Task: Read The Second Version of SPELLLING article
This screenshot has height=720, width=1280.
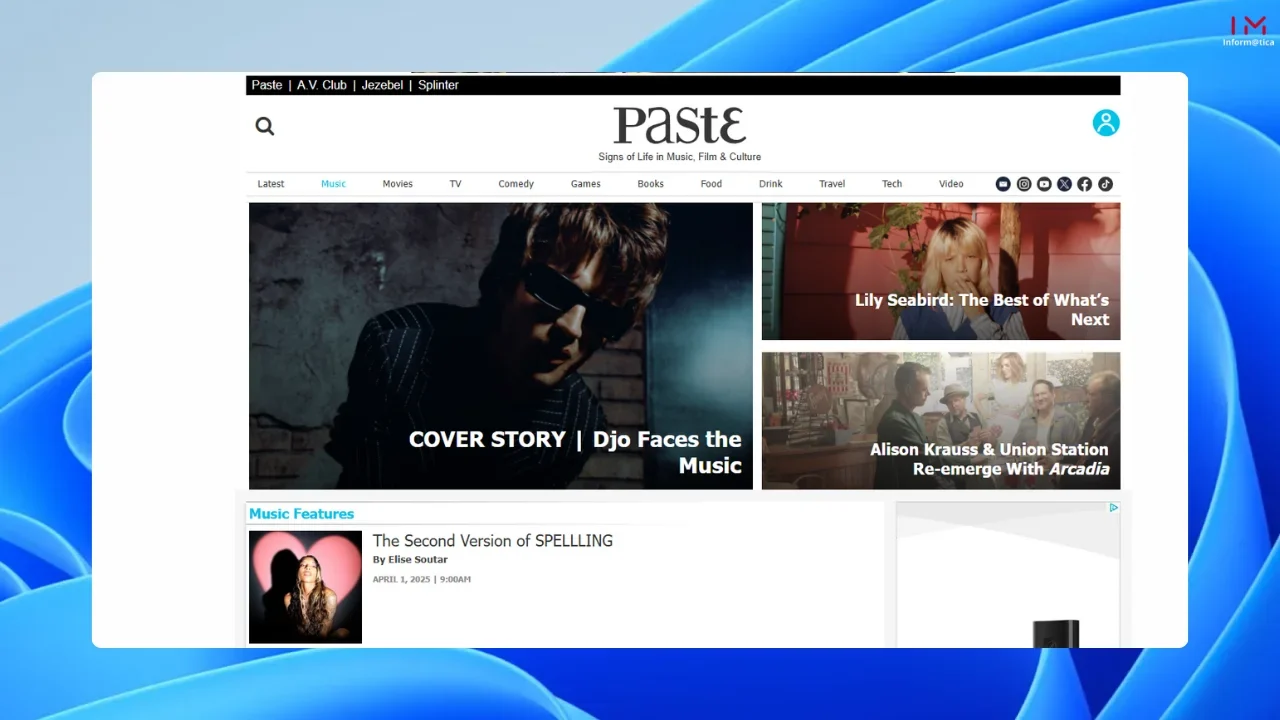Action: point(493,541)
